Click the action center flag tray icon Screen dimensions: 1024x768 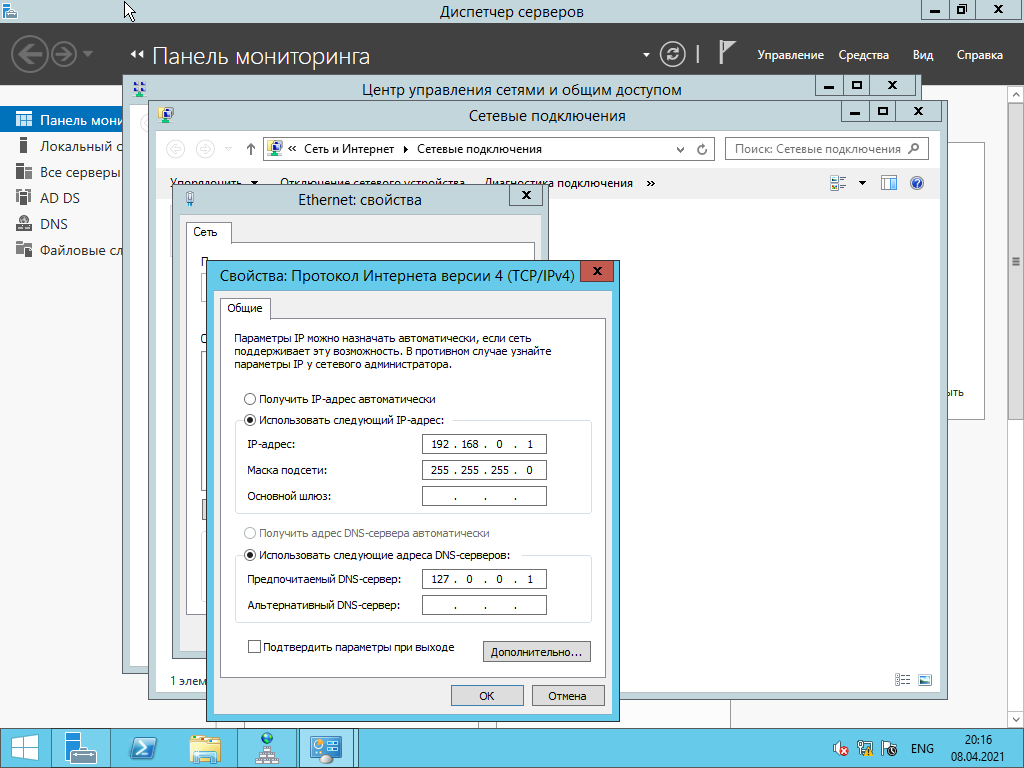click(889, 748)
